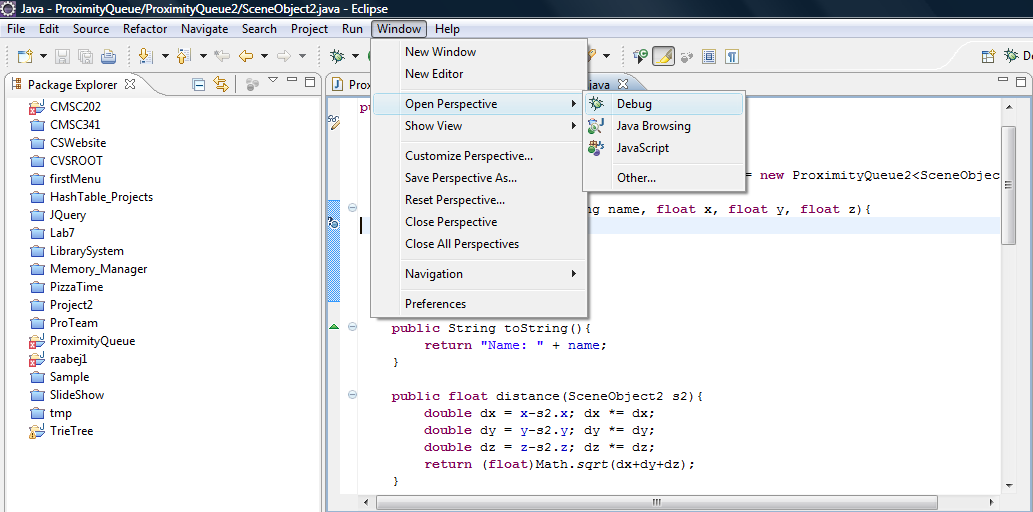Expand the Navigation submenu

tap(479, 273)
